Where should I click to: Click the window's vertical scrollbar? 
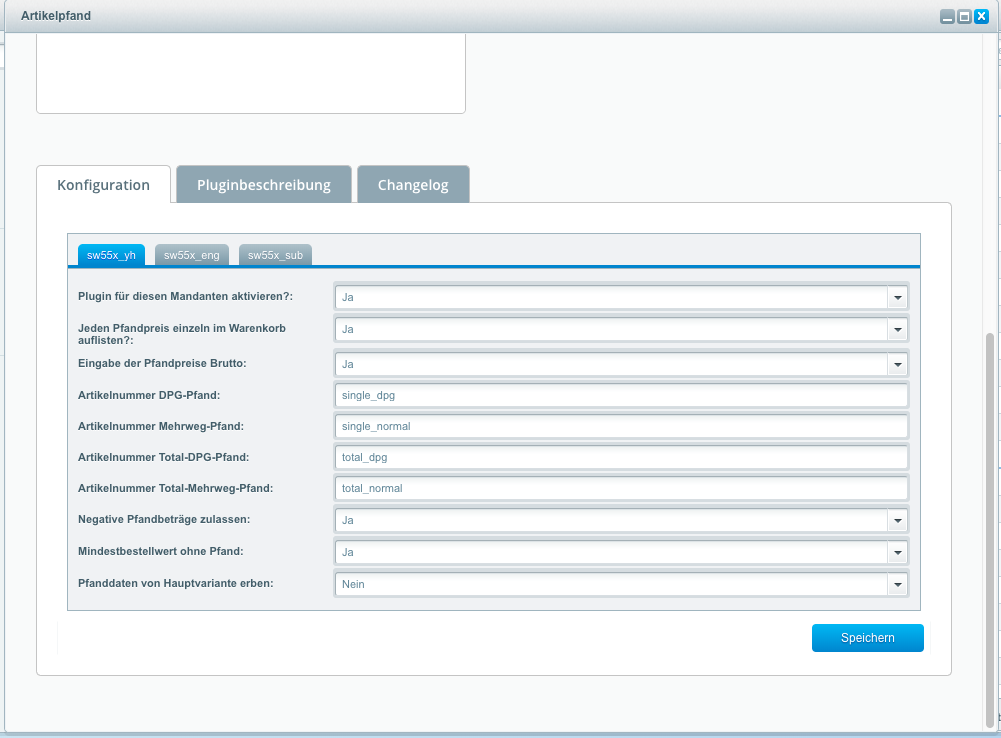point(990,528)
